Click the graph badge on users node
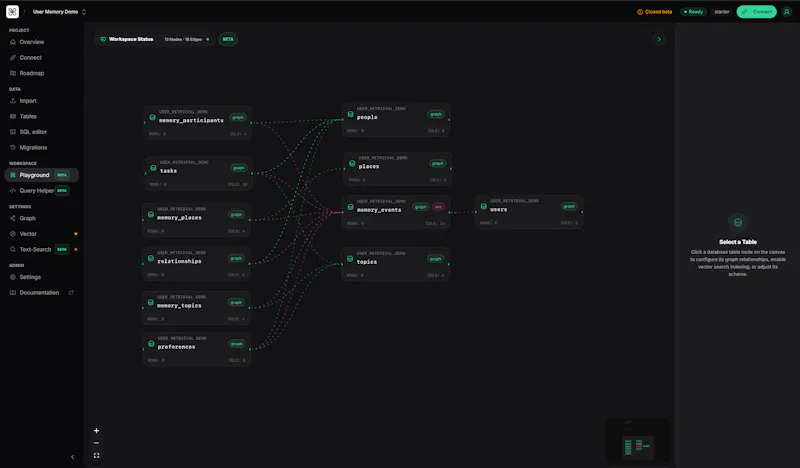Image resolution: width=800 pixels, height=468 pixels. (x=569, y=206)
